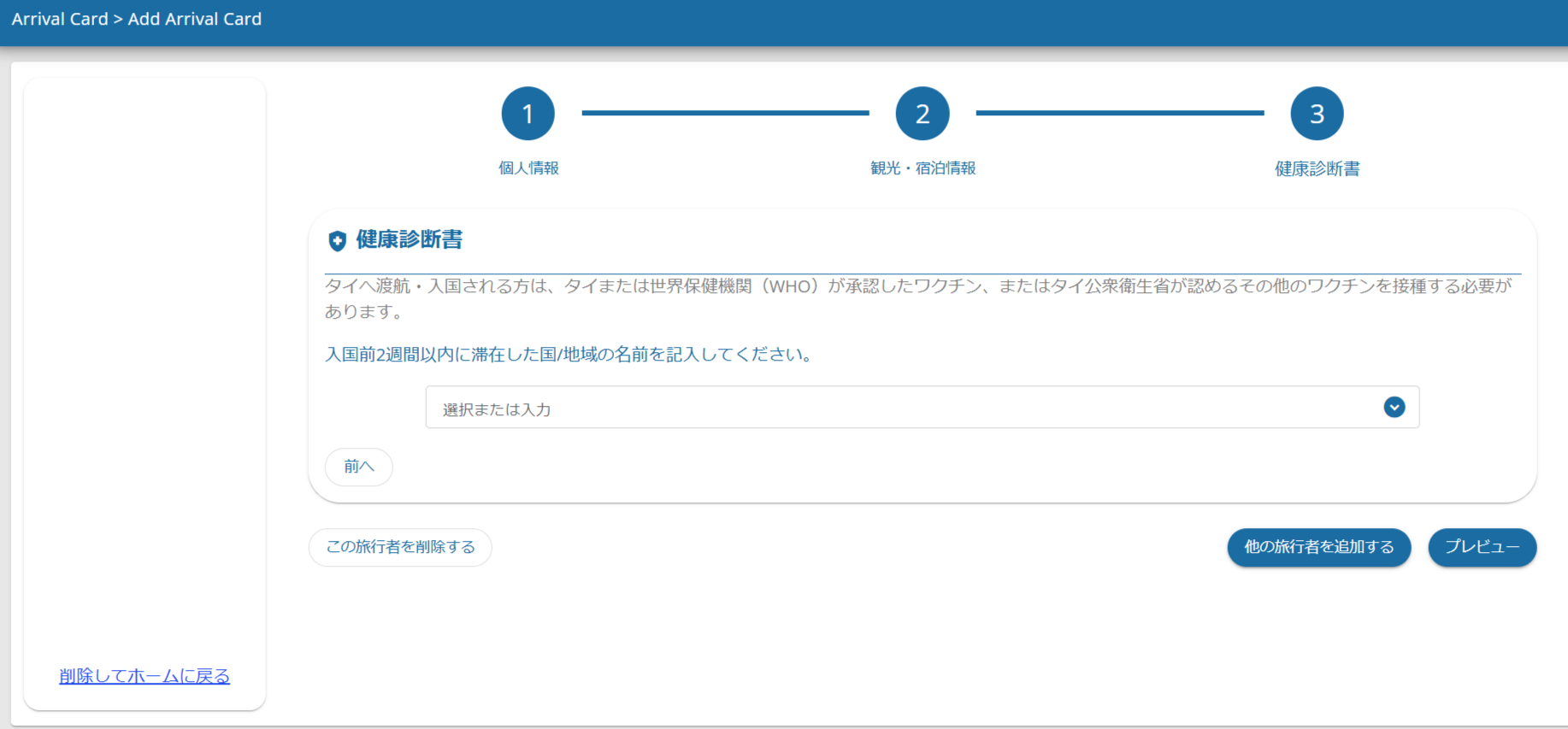Add another traveler via 他の旅行者を追加する
Screen dimensions: 1568x729
pyautogui.click(x=1318, y=547)
